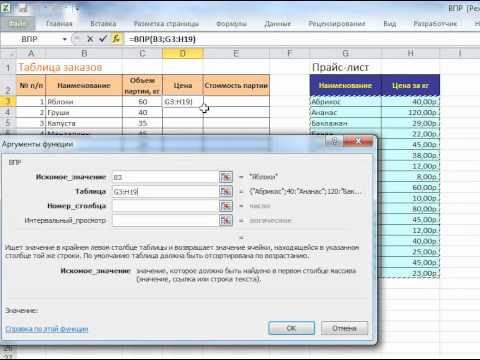
Task: Click the help question mark in dialog title bar
Action: coord(334,141)
